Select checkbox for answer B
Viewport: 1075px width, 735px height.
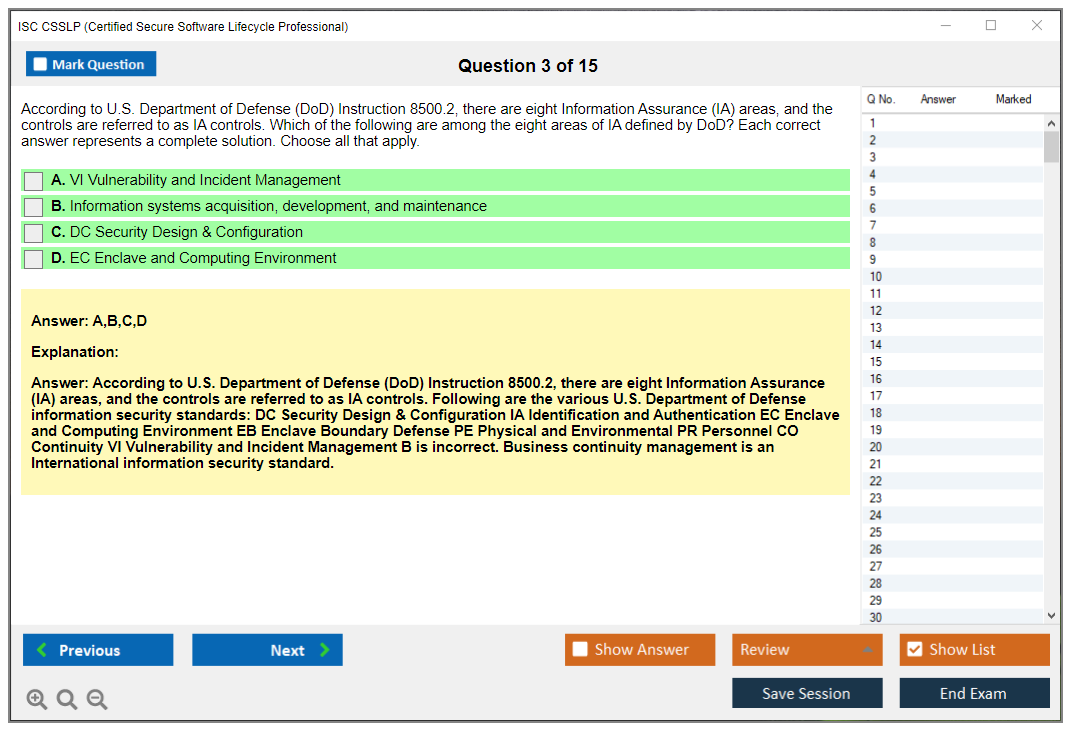[x=34, y=207]
